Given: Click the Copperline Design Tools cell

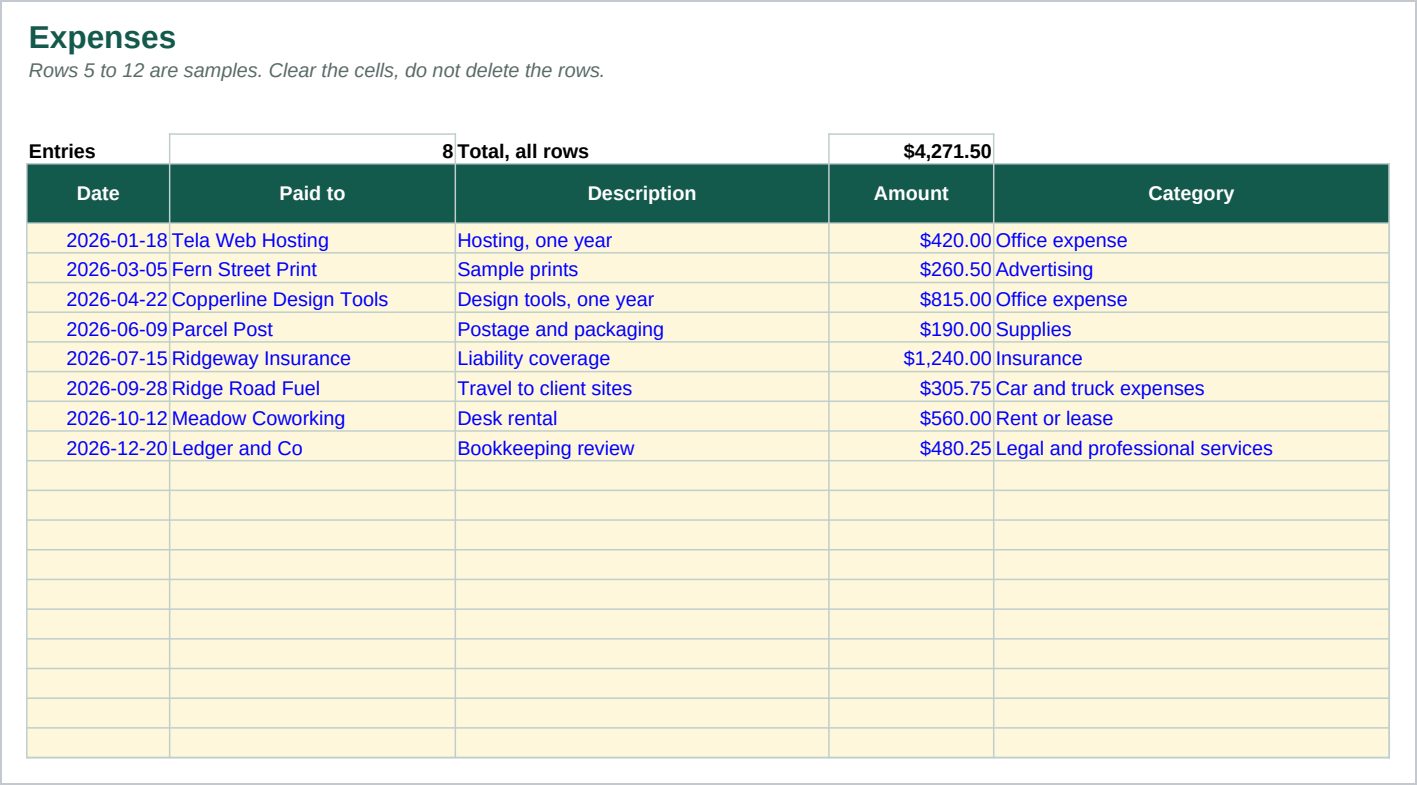Looking at the screenshot, I should click(312, 299).
